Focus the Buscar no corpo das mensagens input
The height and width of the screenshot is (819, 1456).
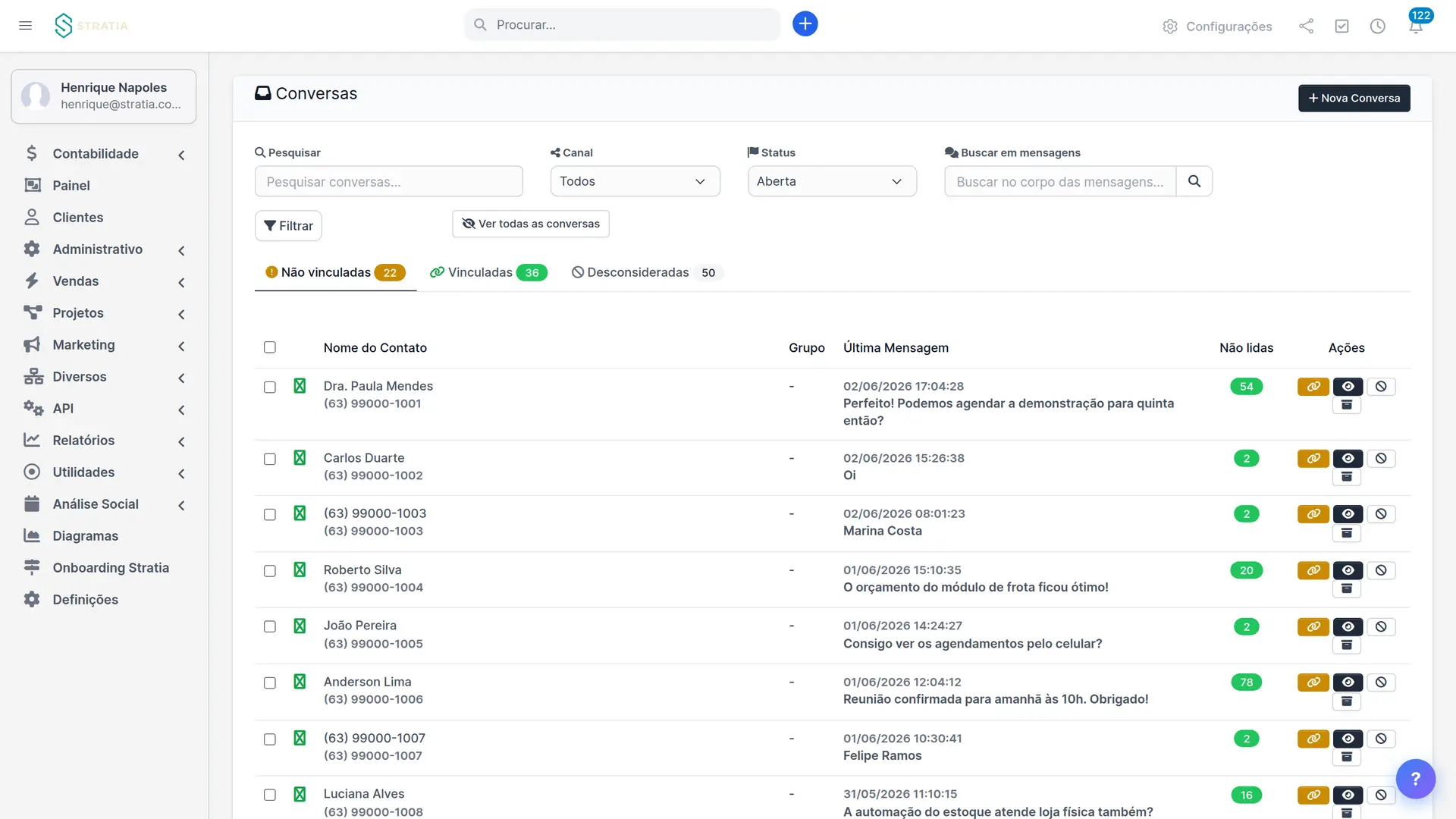(1059, 181)
